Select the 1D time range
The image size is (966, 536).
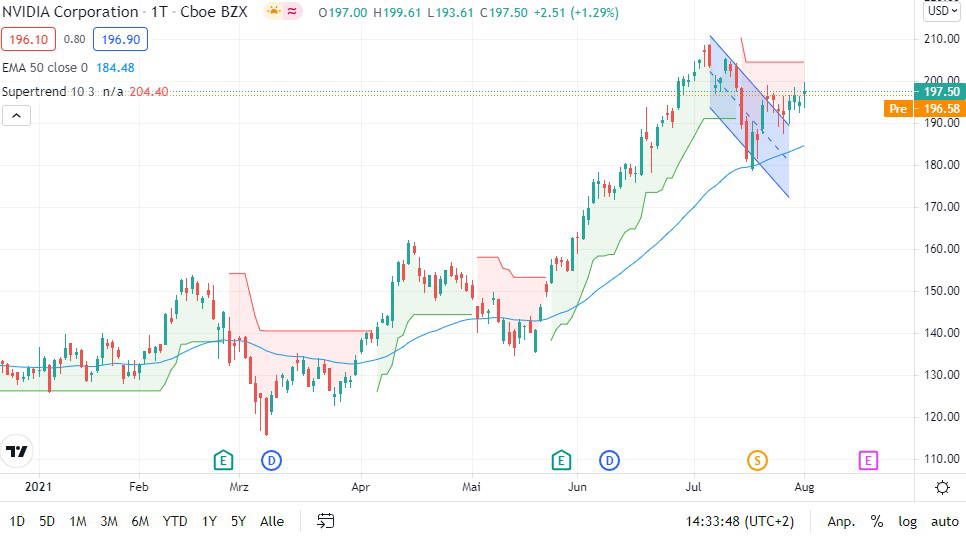[x=17, y=521]
